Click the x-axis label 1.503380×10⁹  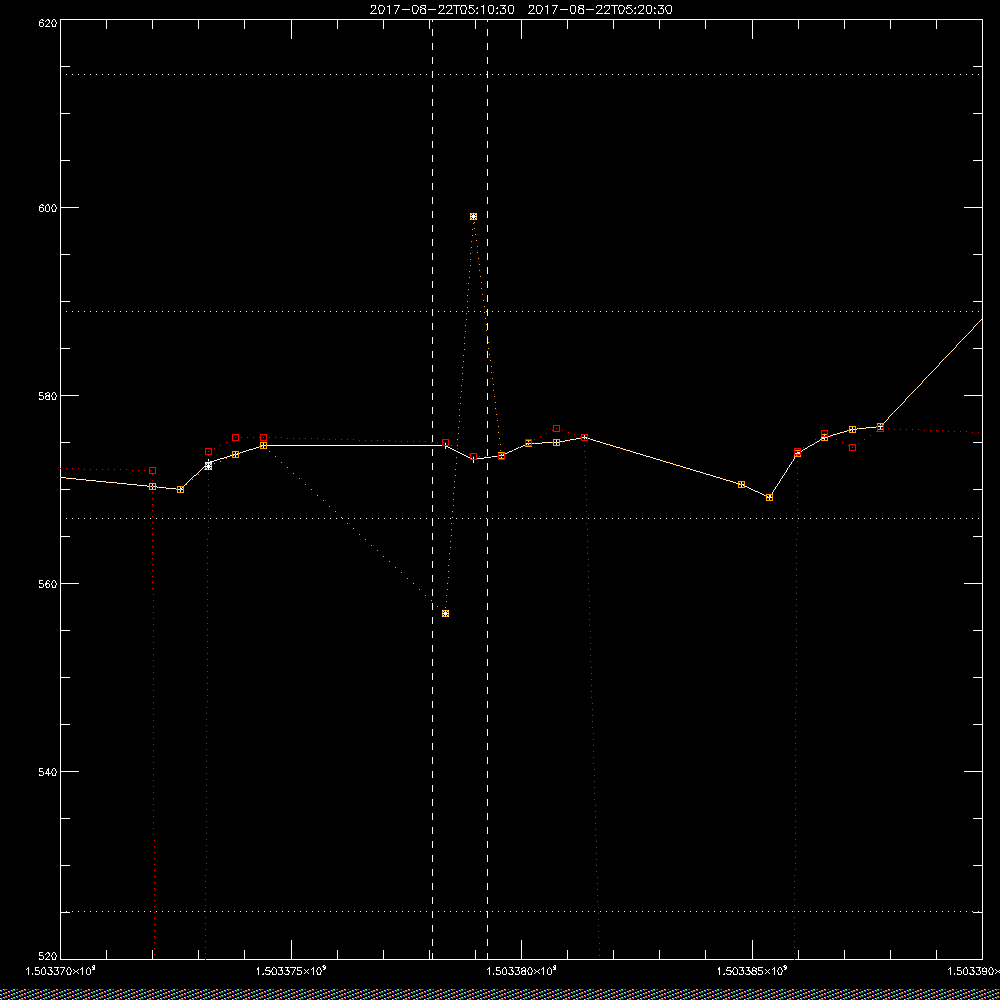click(x=522, y=971)
